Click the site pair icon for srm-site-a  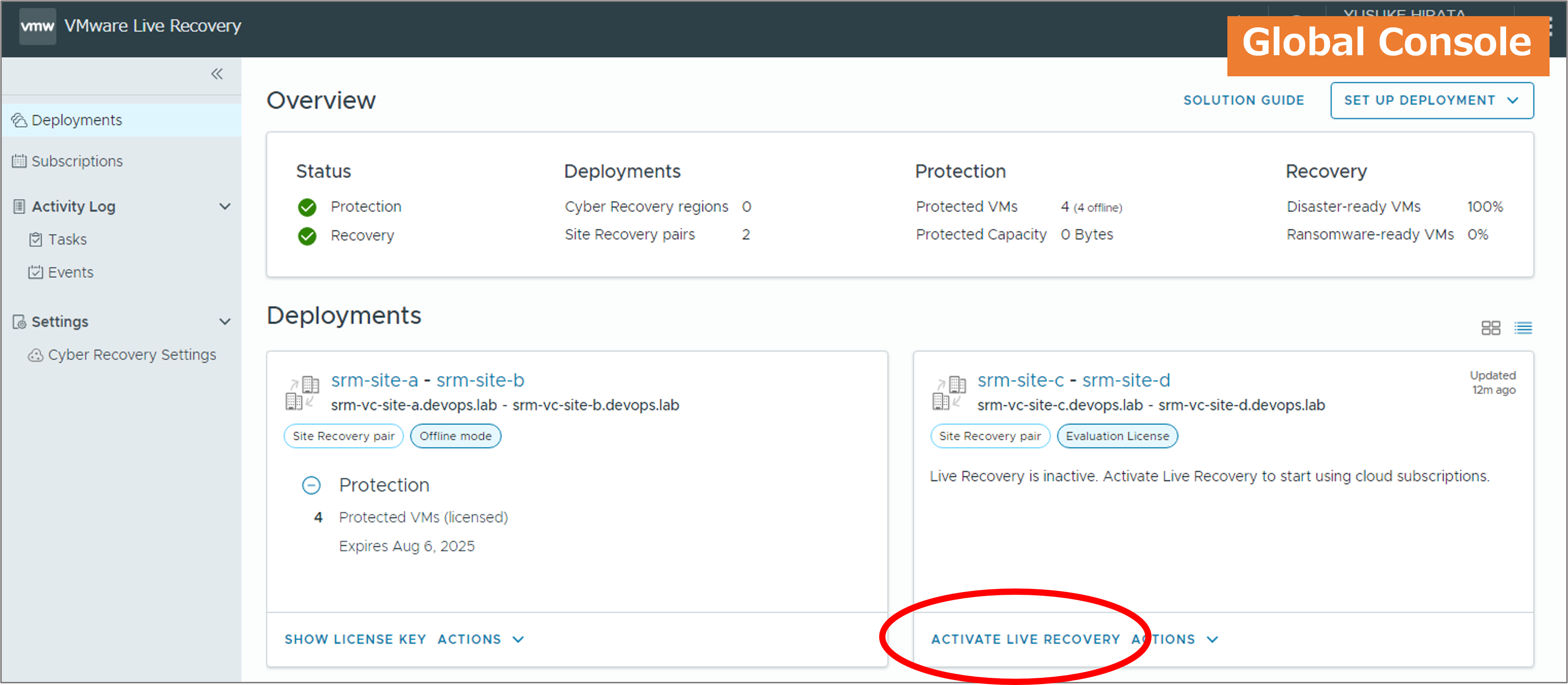tap(302, 393)
